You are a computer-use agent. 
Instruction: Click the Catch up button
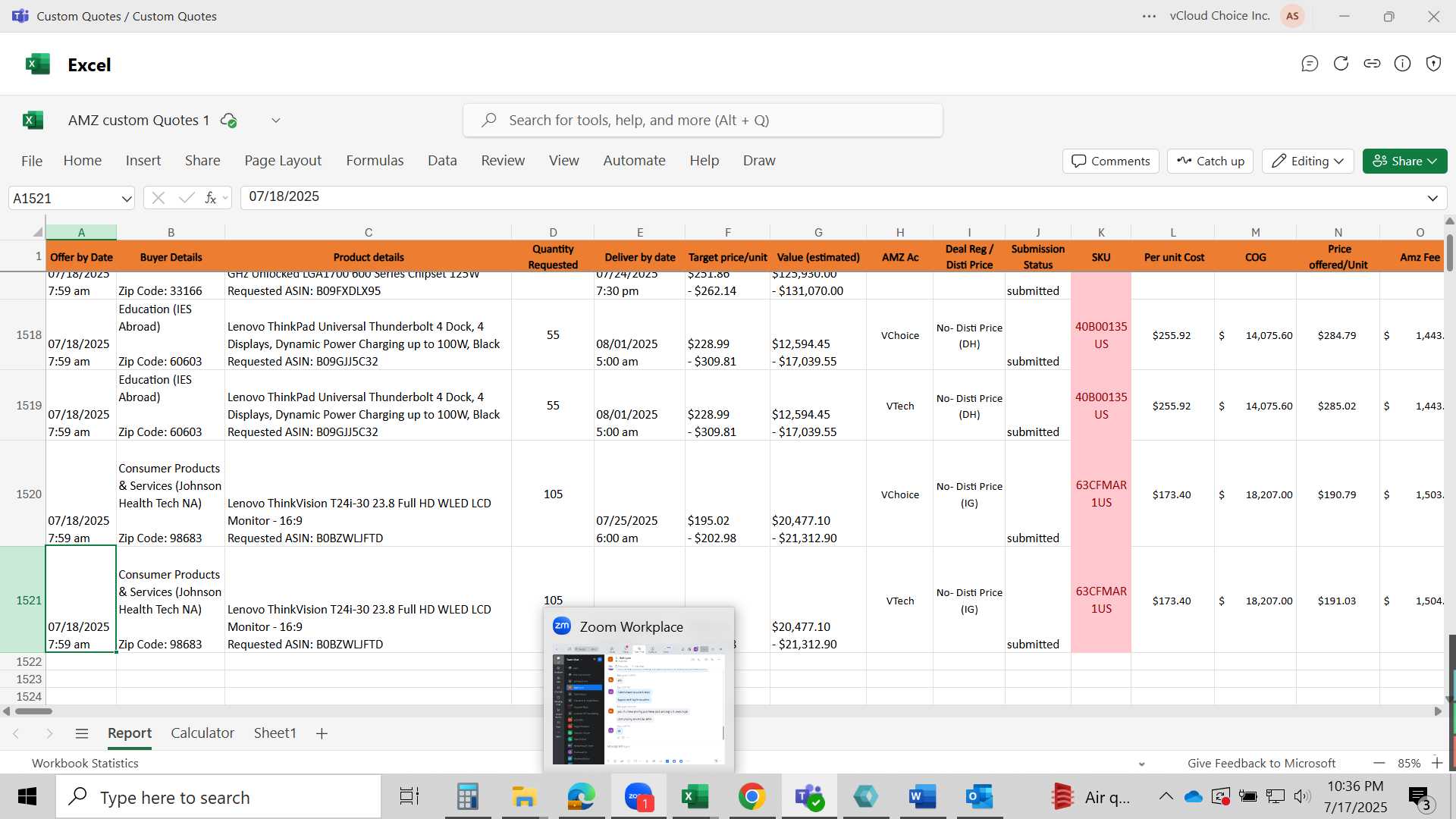tap(1211, 161)
